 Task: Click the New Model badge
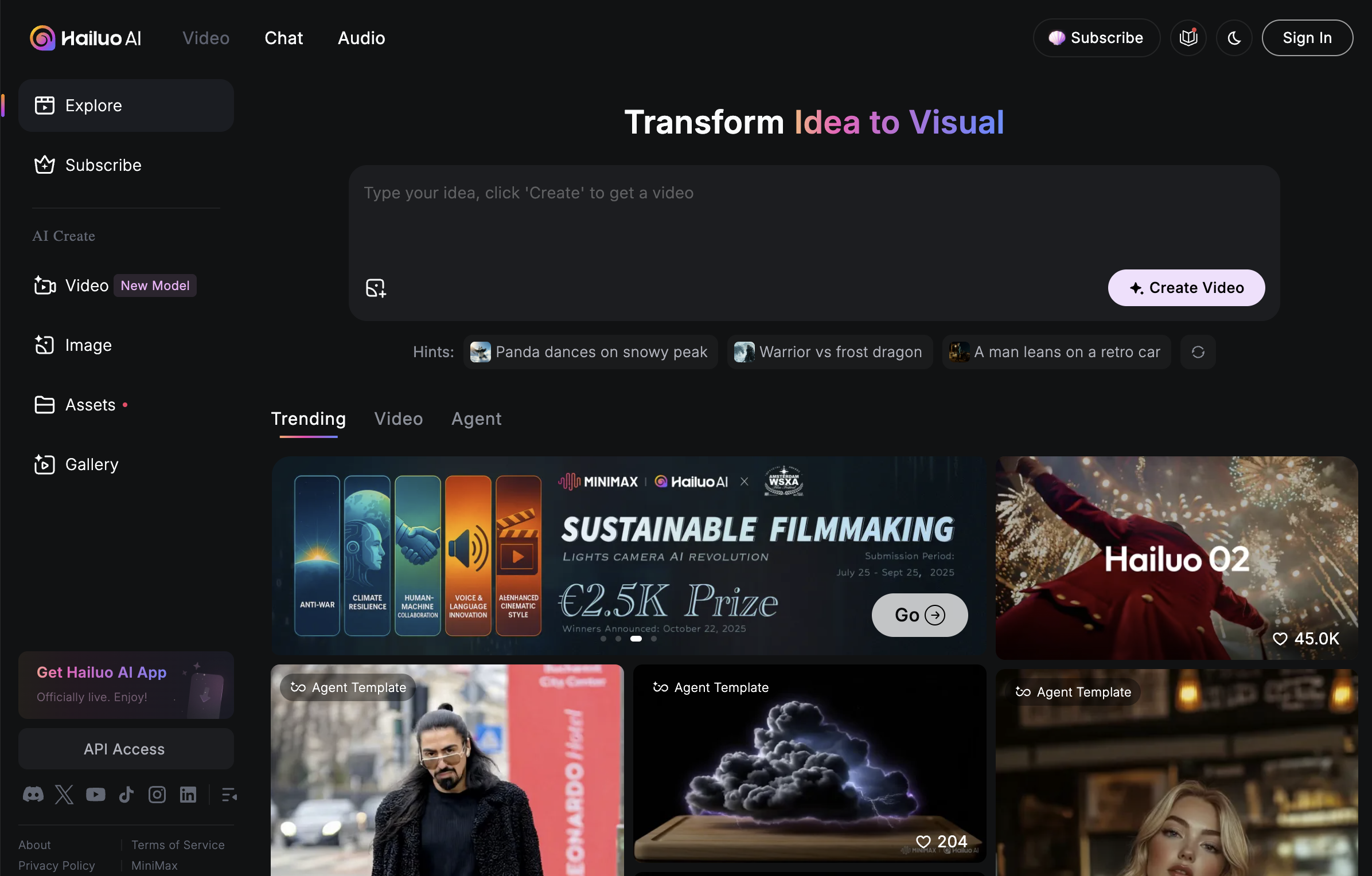click(x=155, y=286)
